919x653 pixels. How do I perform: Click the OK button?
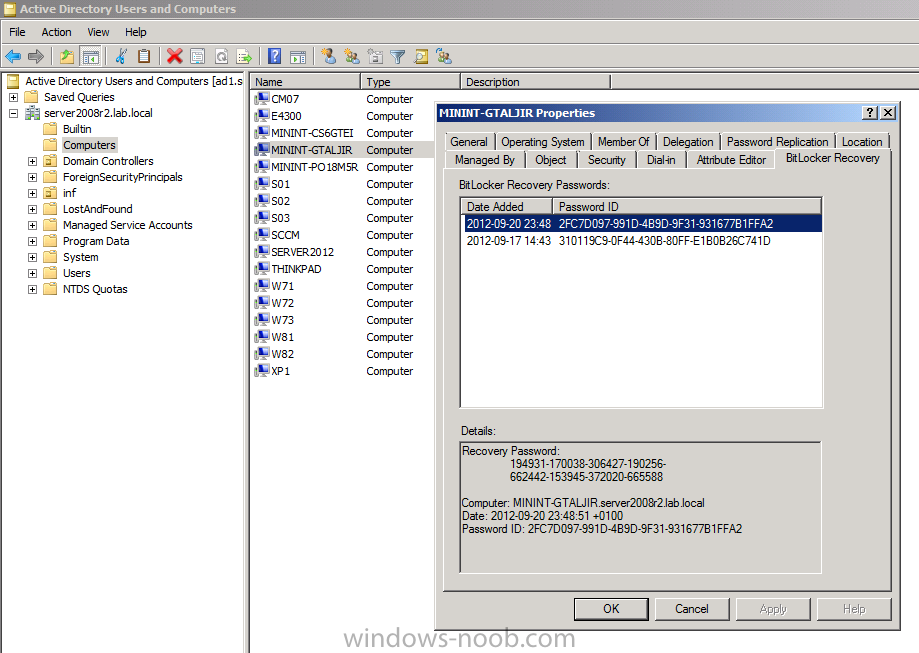click(611, 609)
